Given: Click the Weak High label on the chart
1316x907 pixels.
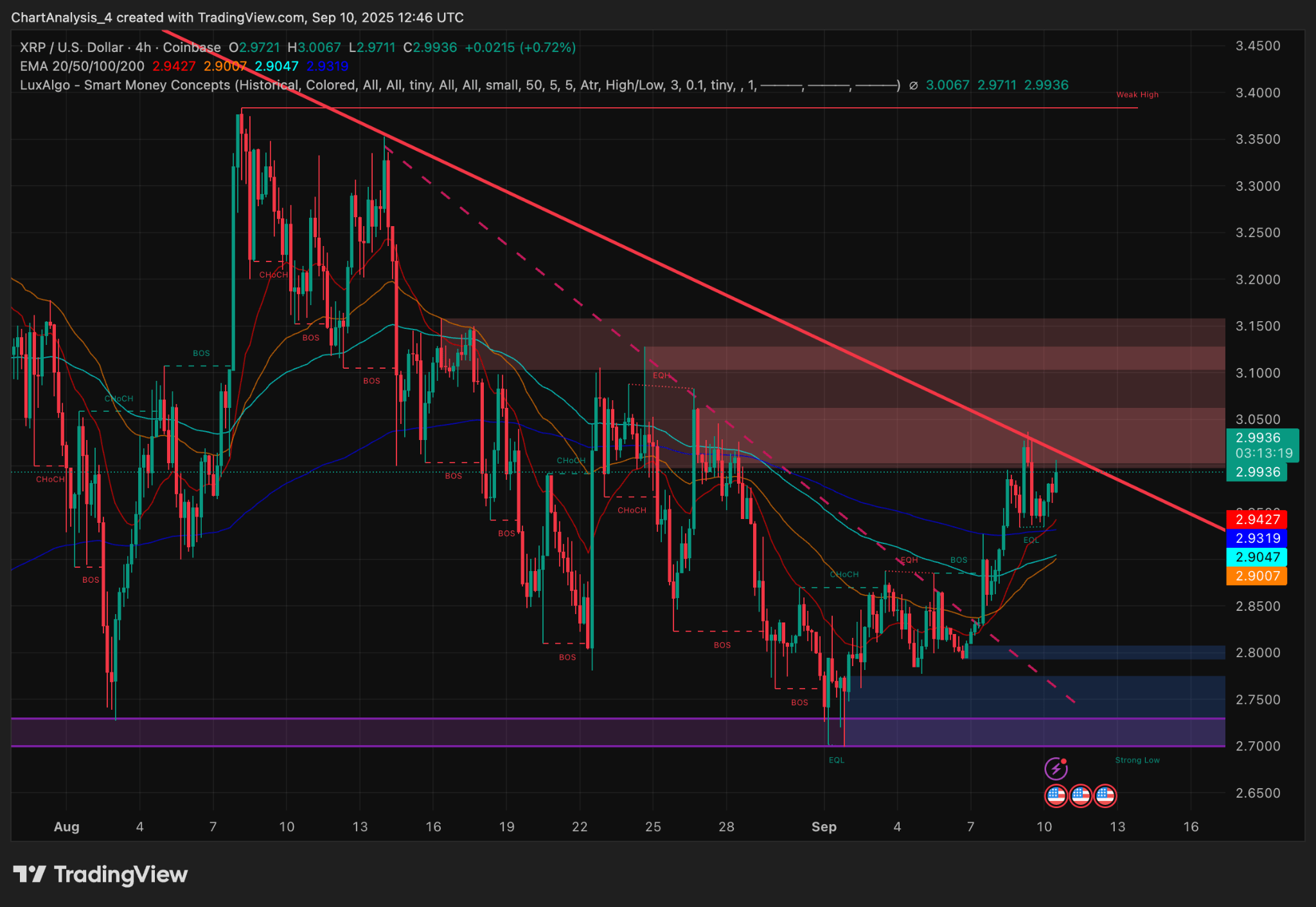Looking at the screenshot, I should (1137, 94).
